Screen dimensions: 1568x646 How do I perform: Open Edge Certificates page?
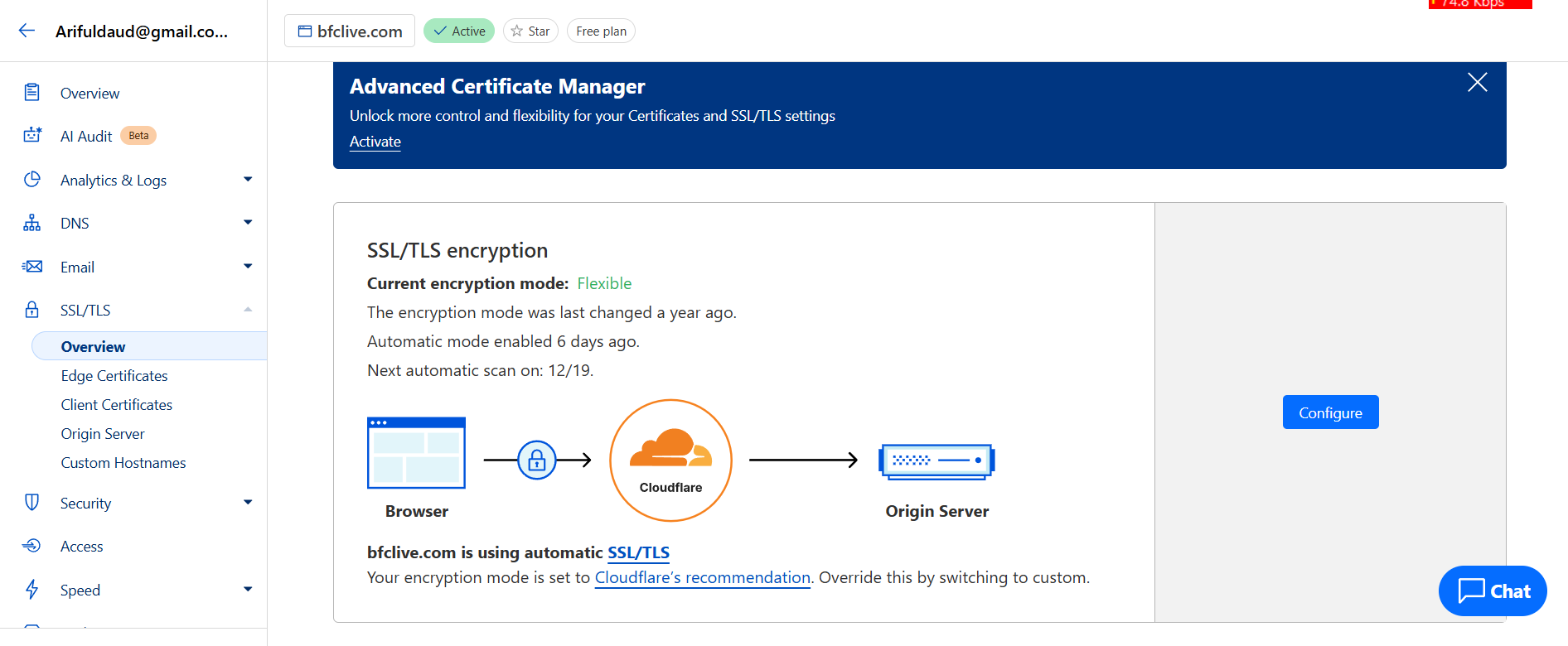click(x=114, y=376)
